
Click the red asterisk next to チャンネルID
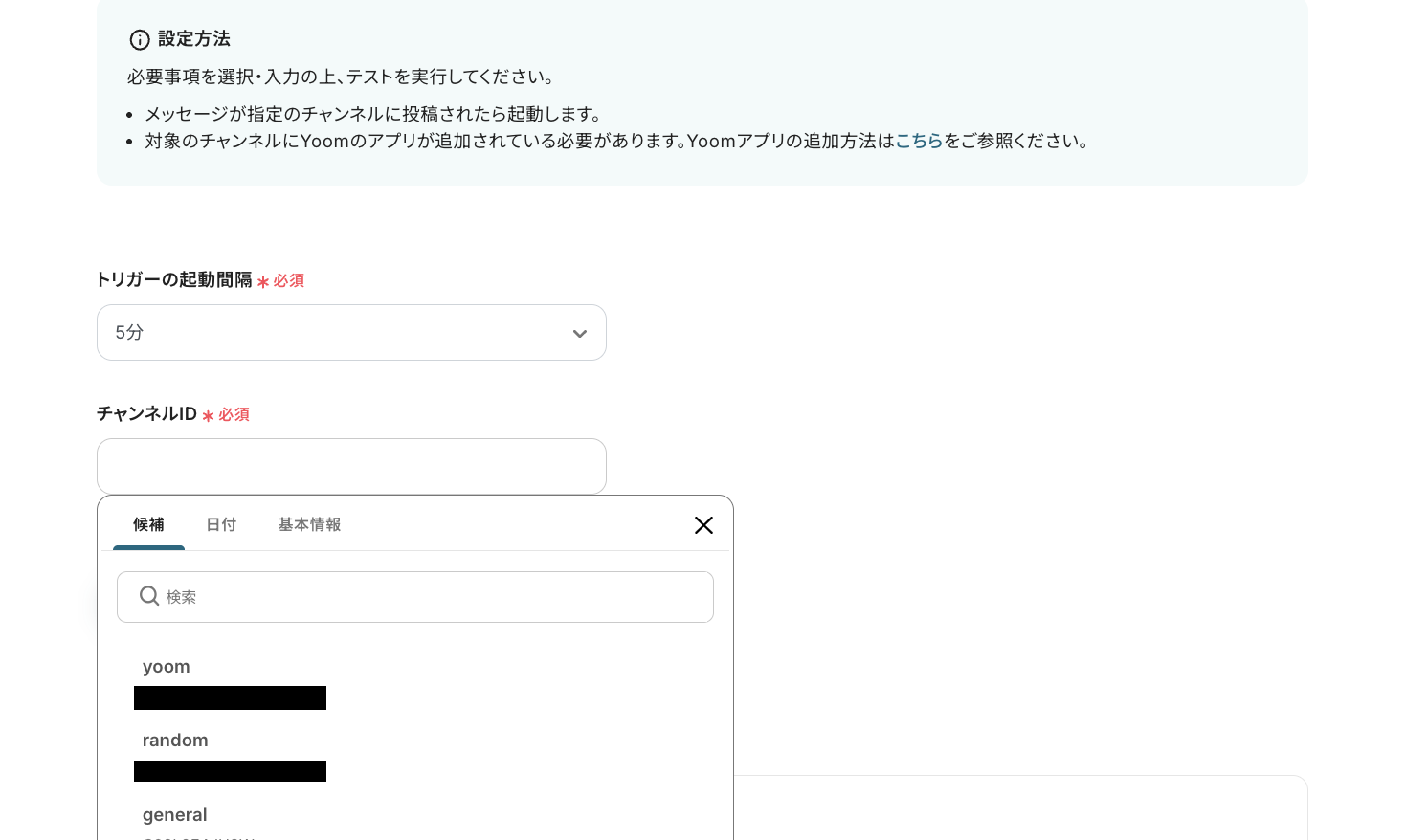tap(208, 414)
